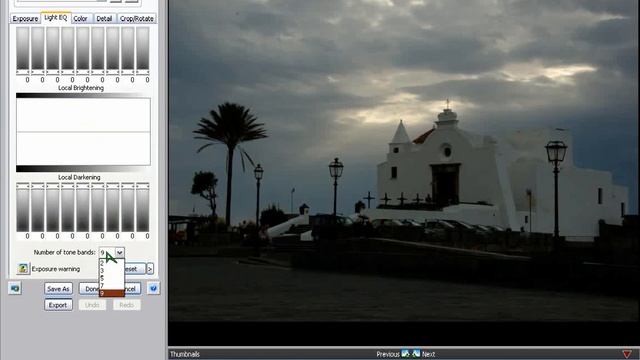Click the church photo preview
The height and width of the screenshot is (360, 640).
tap(404, 160)
